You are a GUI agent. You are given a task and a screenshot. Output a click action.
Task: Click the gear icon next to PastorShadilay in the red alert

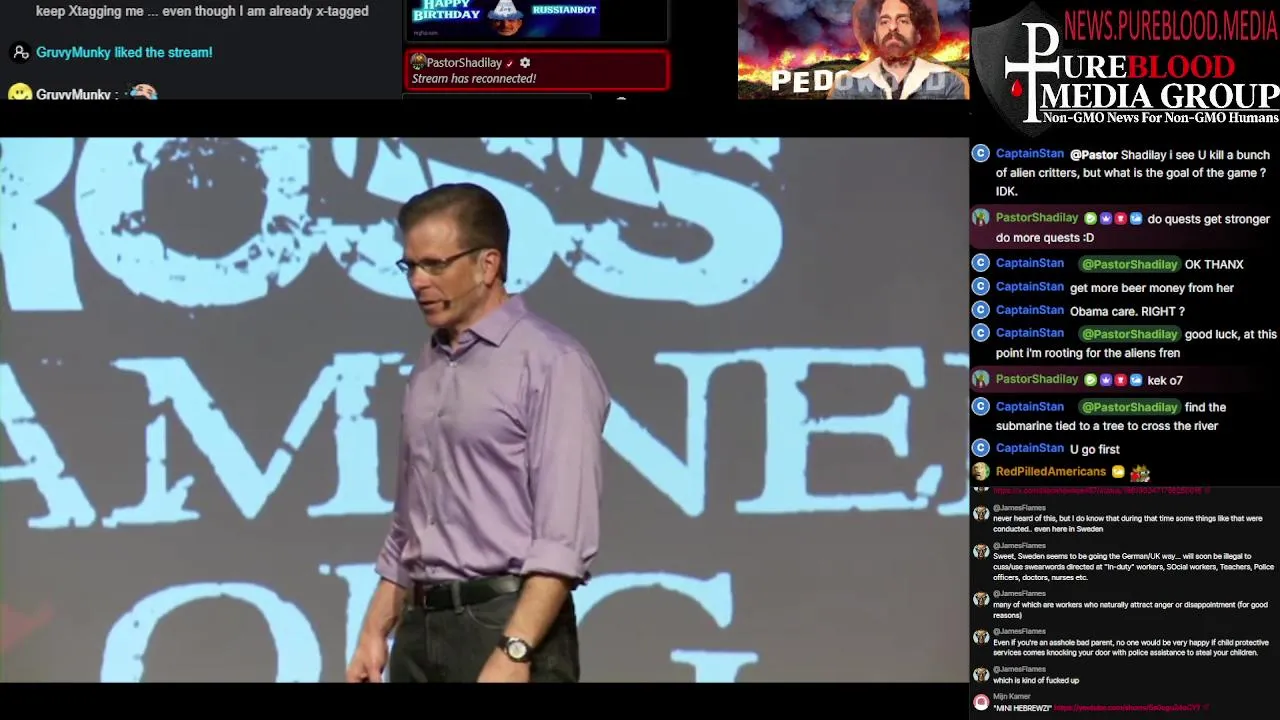click(525, 62)
